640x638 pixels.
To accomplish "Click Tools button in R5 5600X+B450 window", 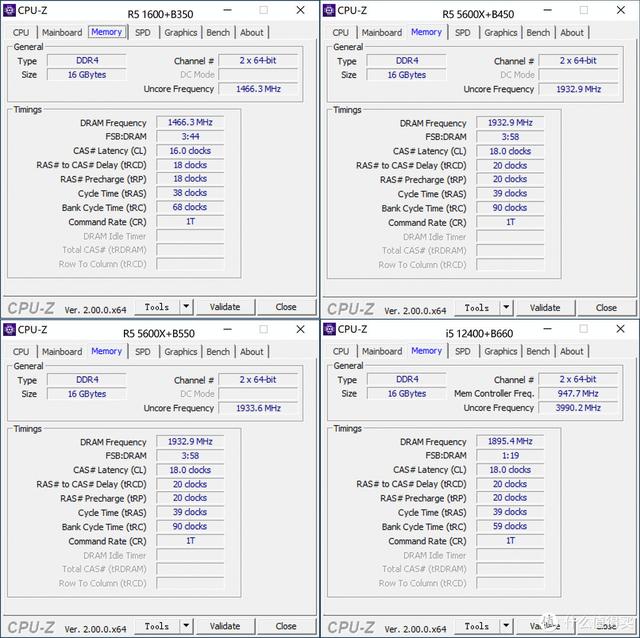I will [477, 308].
